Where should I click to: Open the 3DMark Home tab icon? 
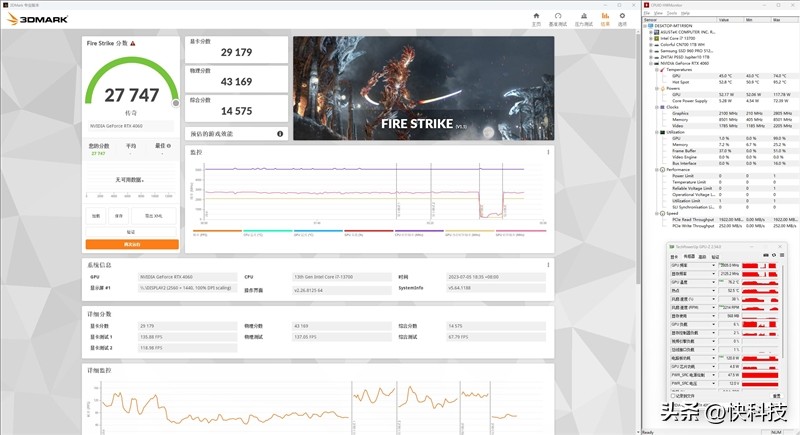(x=536, y=16)
